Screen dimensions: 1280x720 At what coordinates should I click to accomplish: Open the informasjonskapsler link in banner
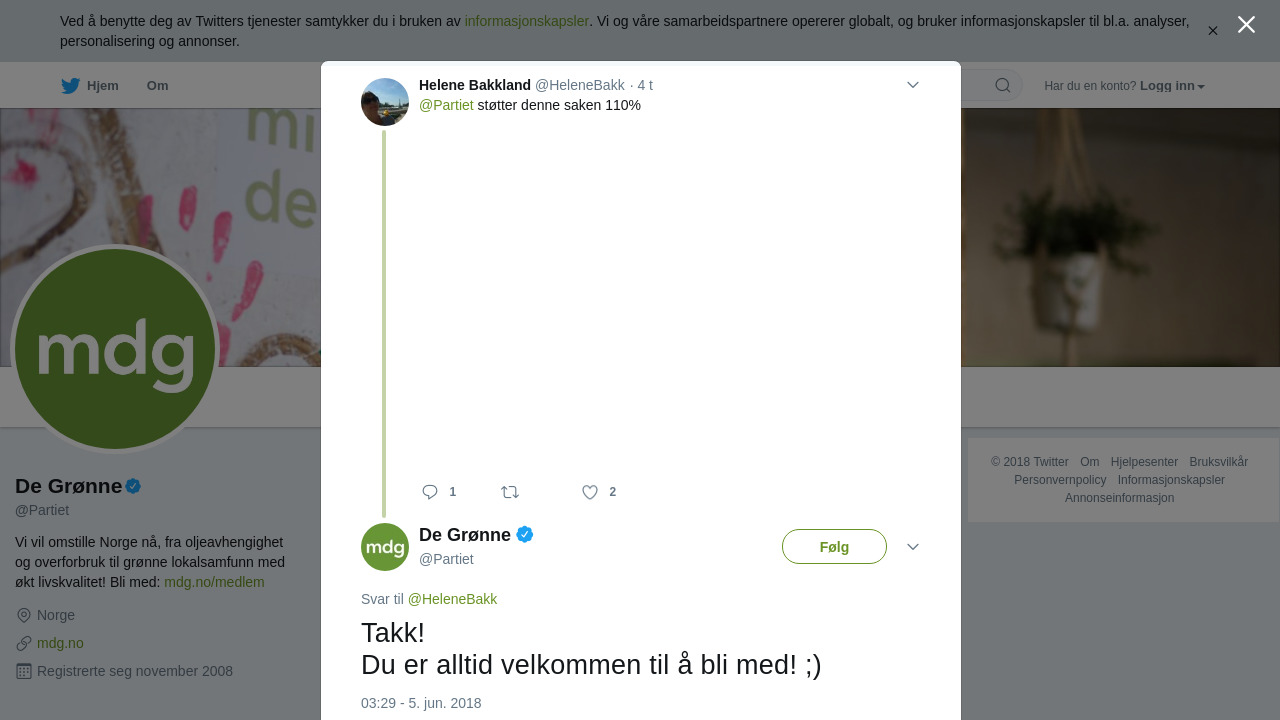coord(527,21)
